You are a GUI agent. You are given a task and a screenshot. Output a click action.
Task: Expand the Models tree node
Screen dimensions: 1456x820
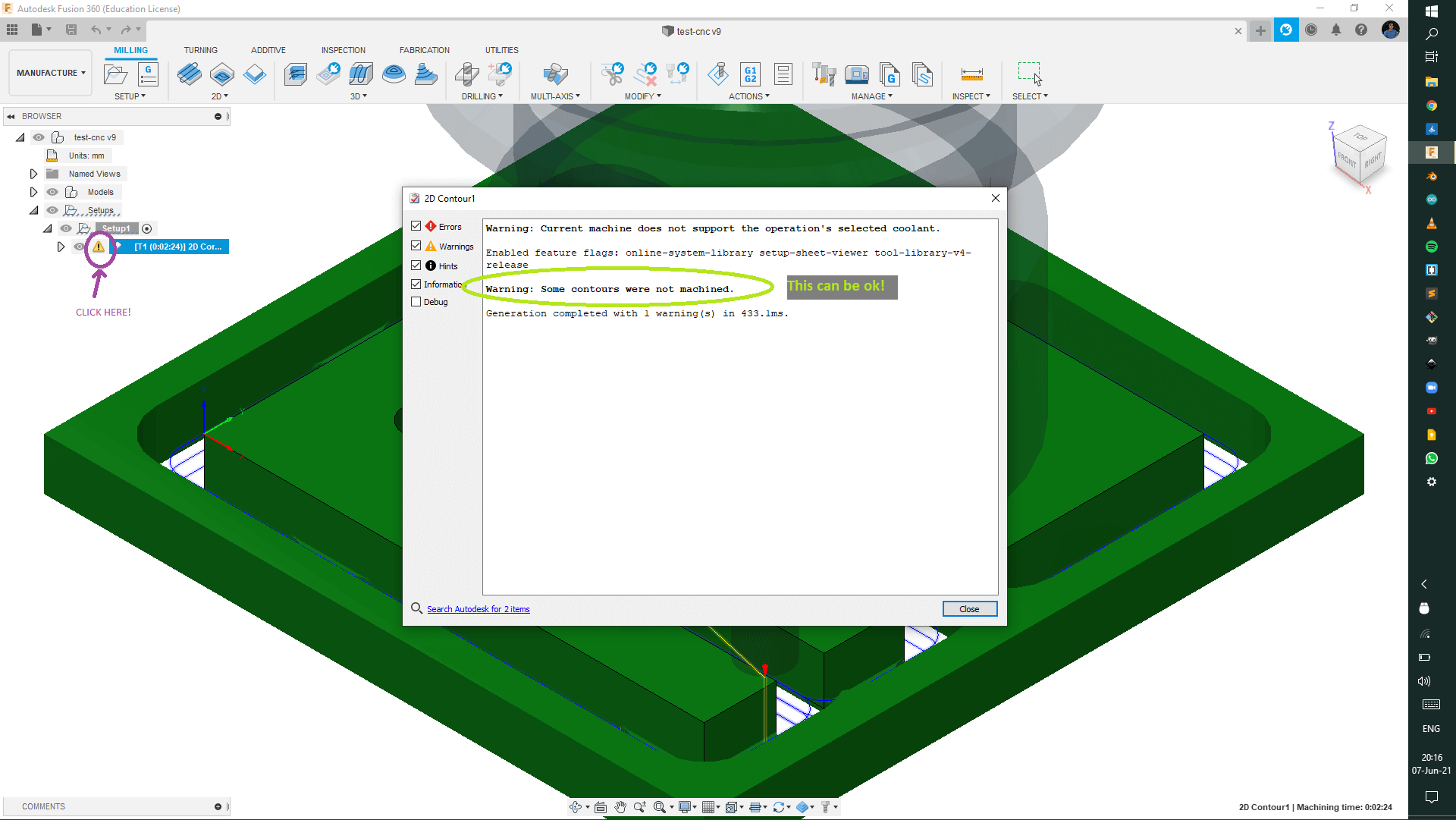tap(33, 192)
